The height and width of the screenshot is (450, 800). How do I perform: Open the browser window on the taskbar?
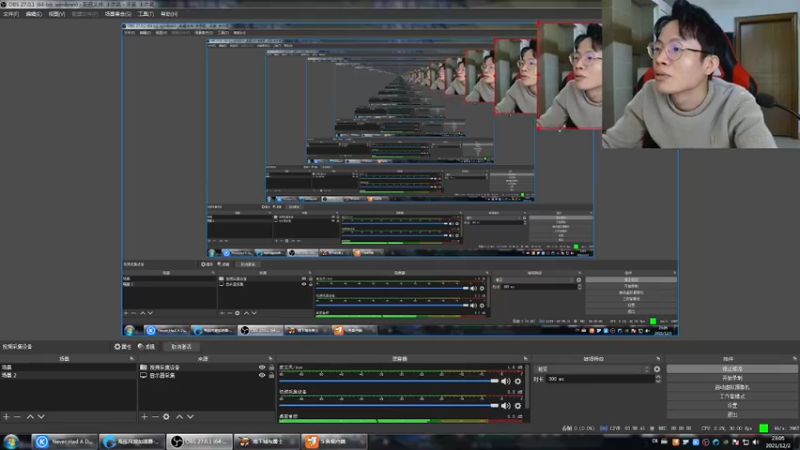point(132,441)
